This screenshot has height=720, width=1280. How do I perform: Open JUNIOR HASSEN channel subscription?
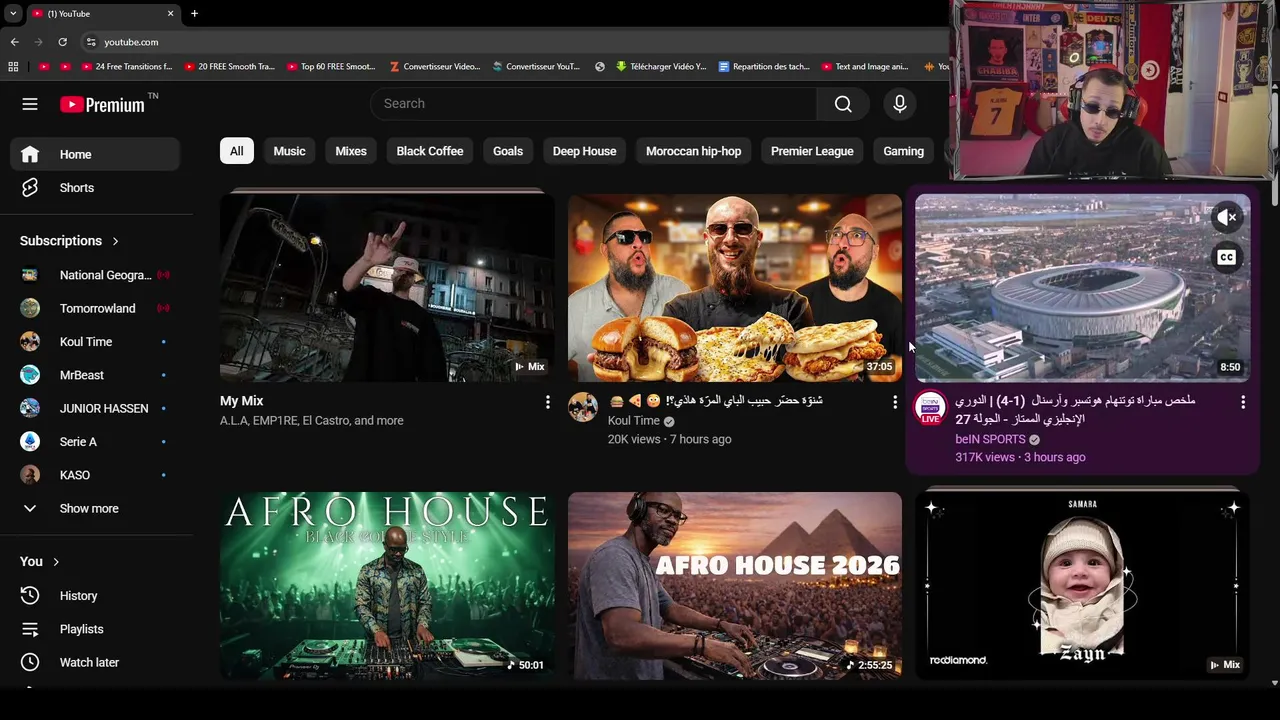pyautogui.click(x=95, y=408)
